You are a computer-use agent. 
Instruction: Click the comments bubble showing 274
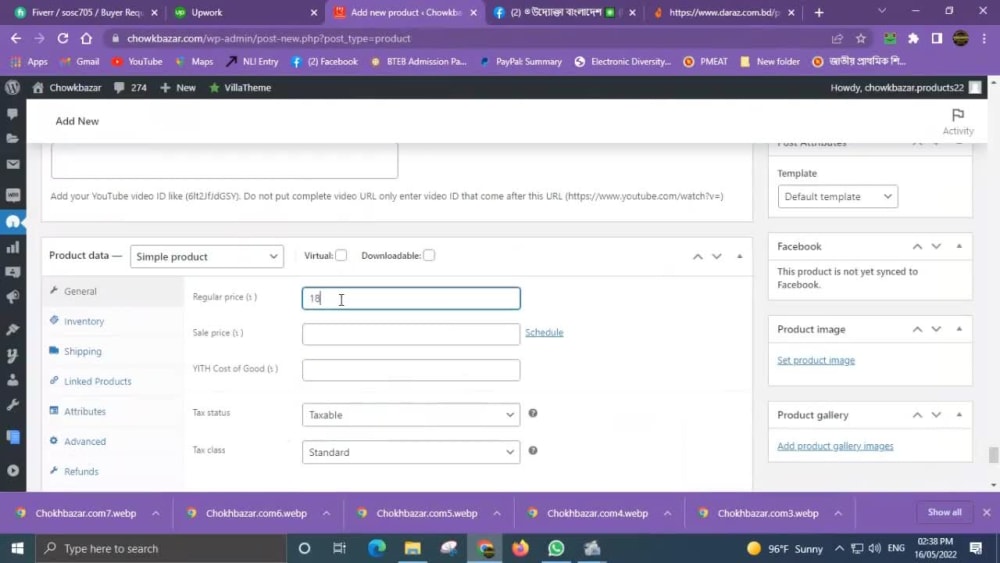click(130, 87)
